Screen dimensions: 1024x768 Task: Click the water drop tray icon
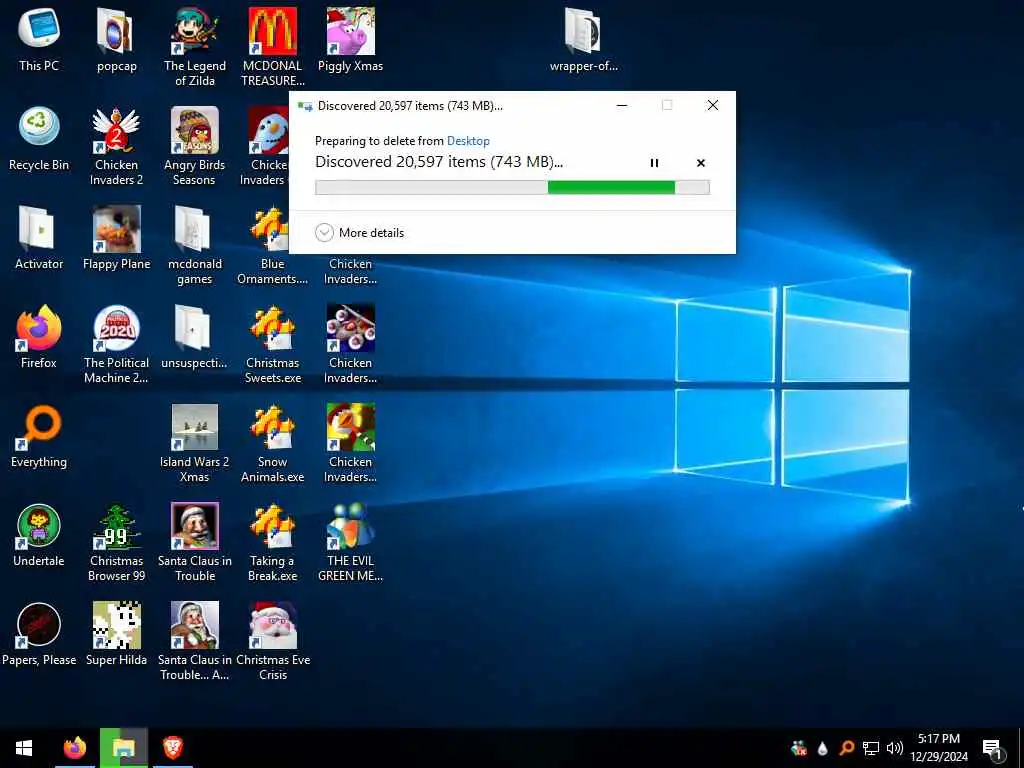pyautogui.click(x=822, y=748)
